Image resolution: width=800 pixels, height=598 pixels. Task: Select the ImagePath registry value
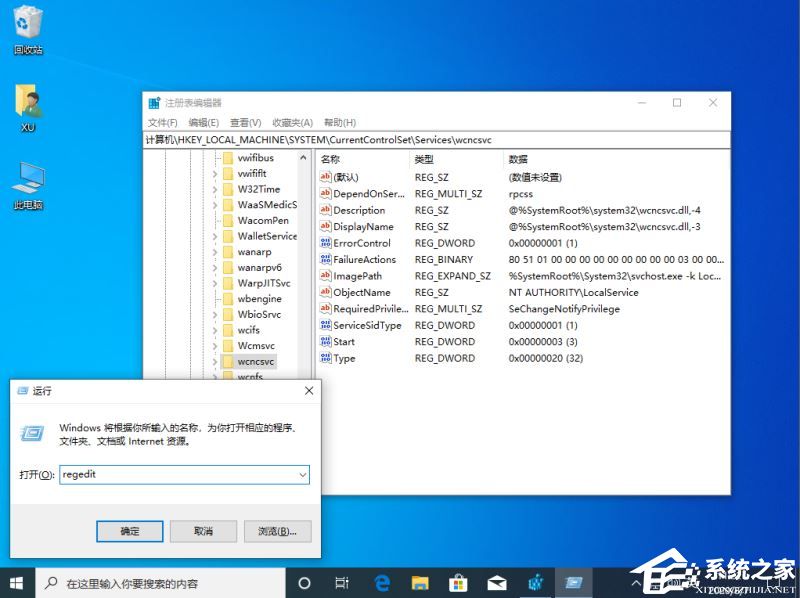click(357, 276)
